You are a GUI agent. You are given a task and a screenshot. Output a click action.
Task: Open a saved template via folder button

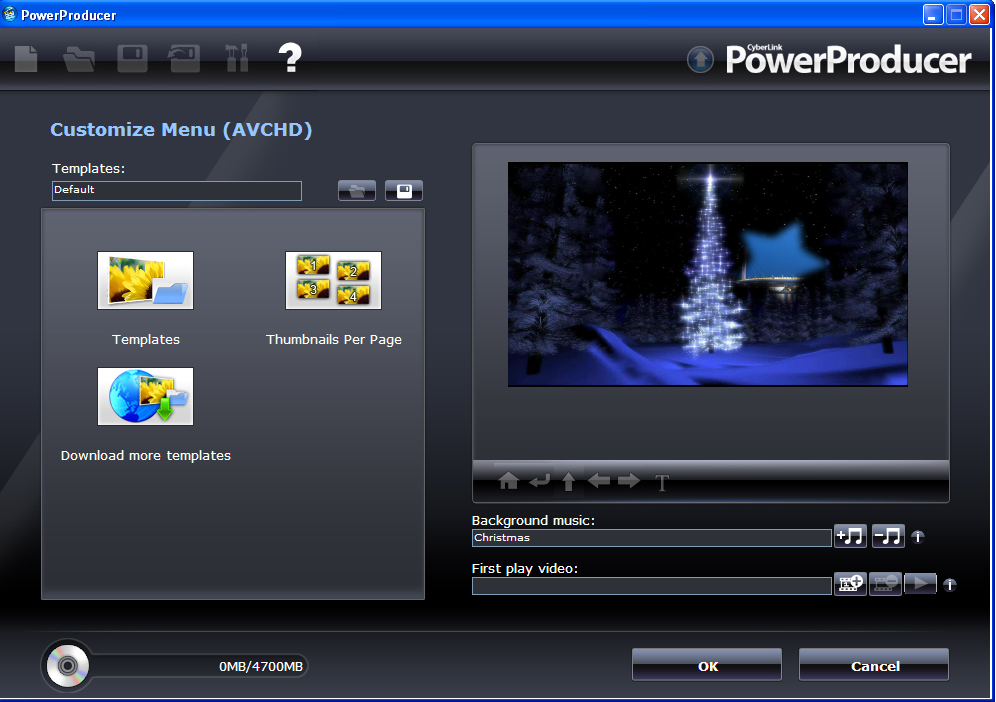[x=356, y=190]
